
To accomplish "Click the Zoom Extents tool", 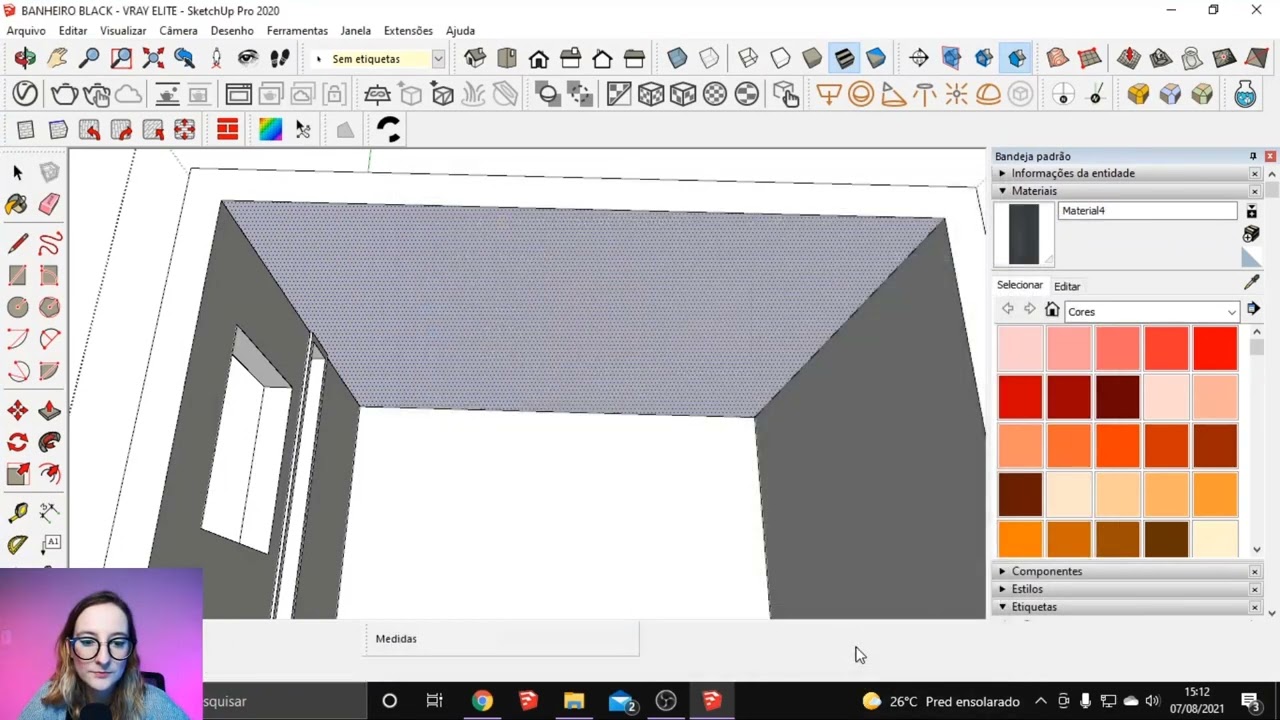I will tap(153, 58).
